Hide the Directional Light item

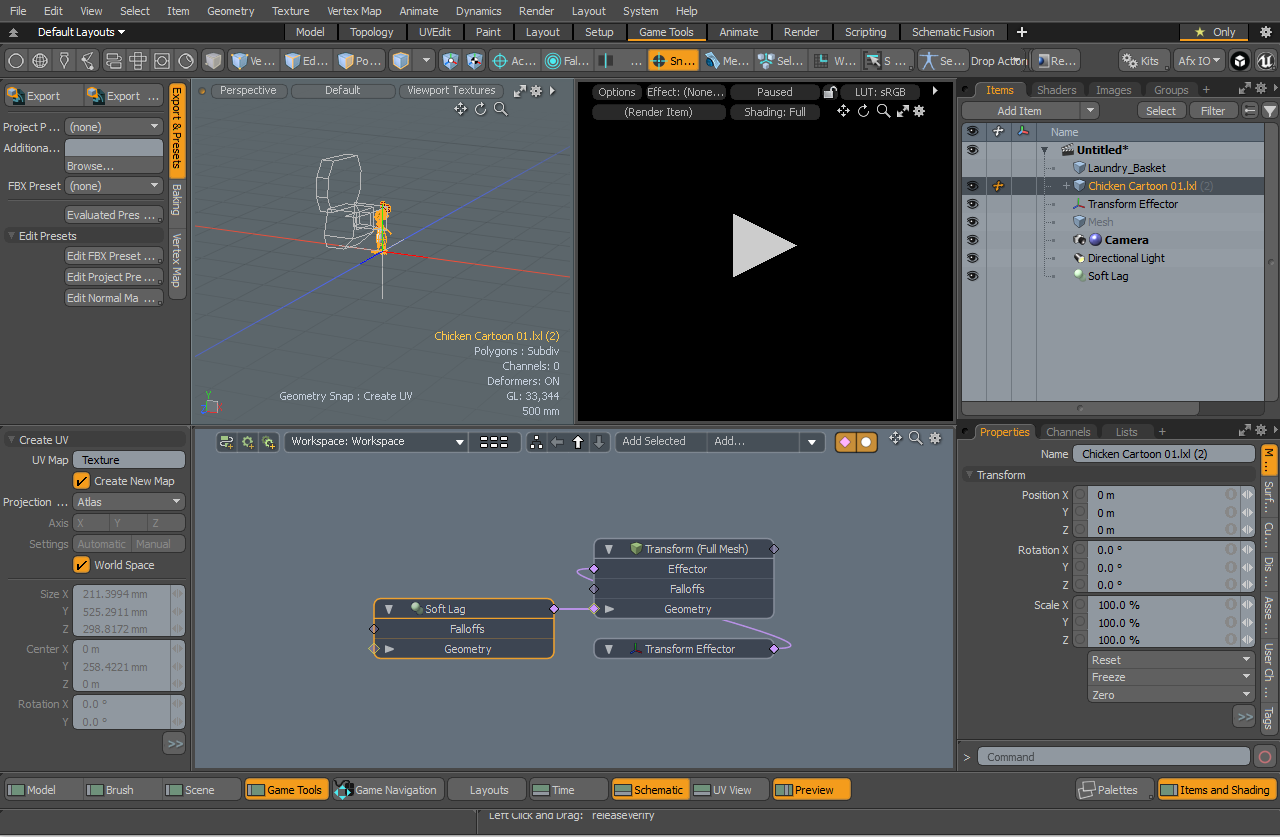[971, 258]
